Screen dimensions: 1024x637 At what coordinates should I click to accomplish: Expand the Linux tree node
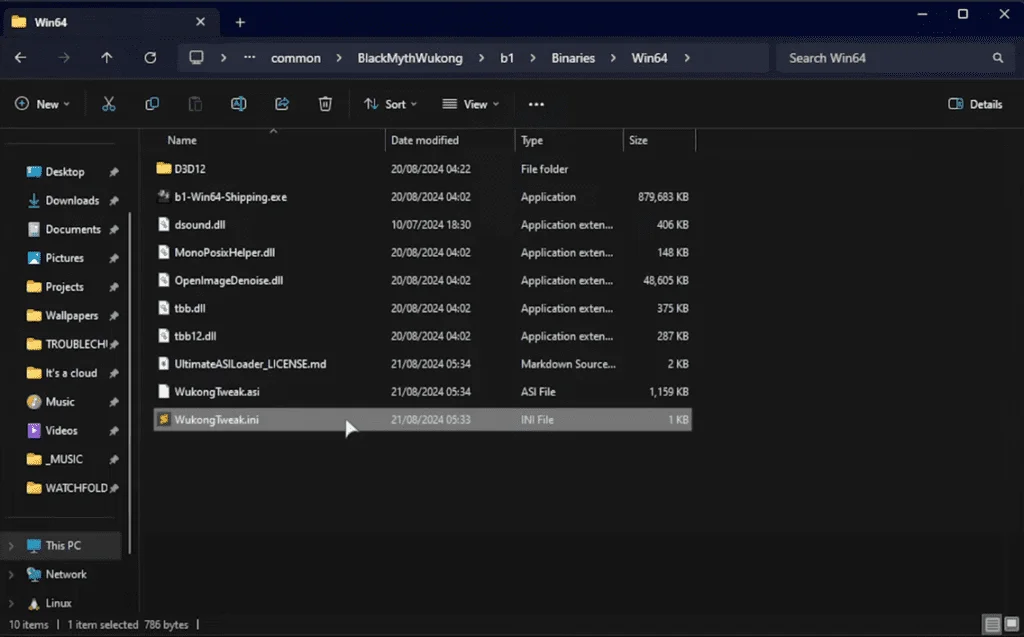11,603
